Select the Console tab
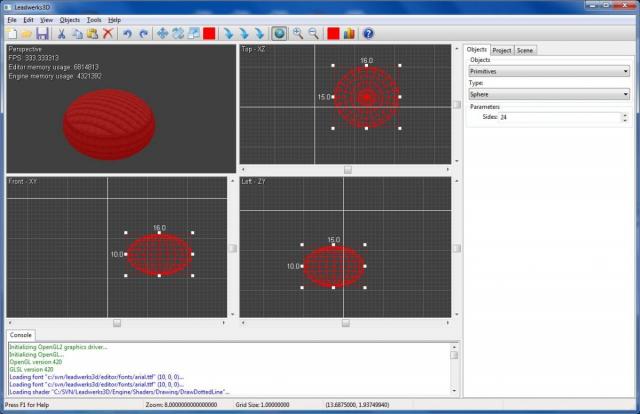The height and width of the screenshot is (414, 640). [21, 335]
